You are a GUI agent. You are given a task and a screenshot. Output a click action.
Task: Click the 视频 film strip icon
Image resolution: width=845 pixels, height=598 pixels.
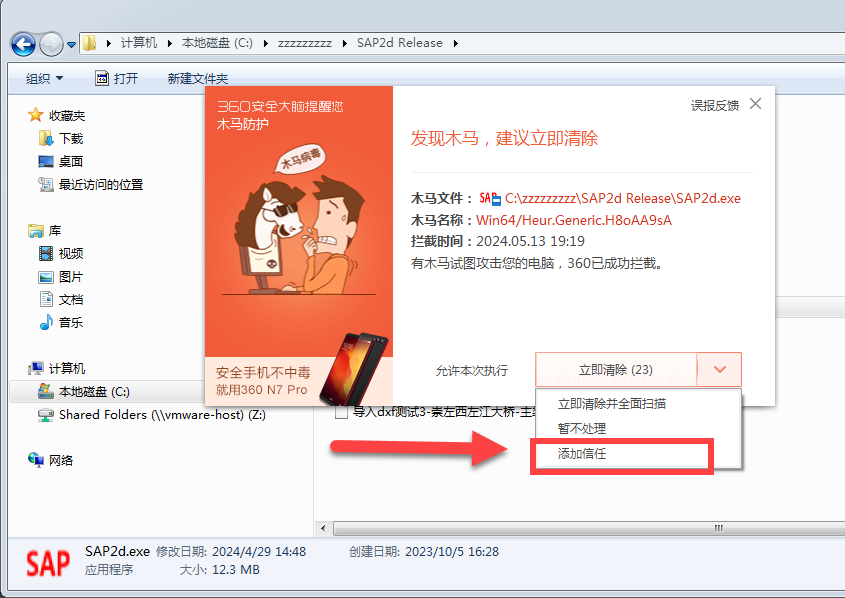tap(46, 253)
